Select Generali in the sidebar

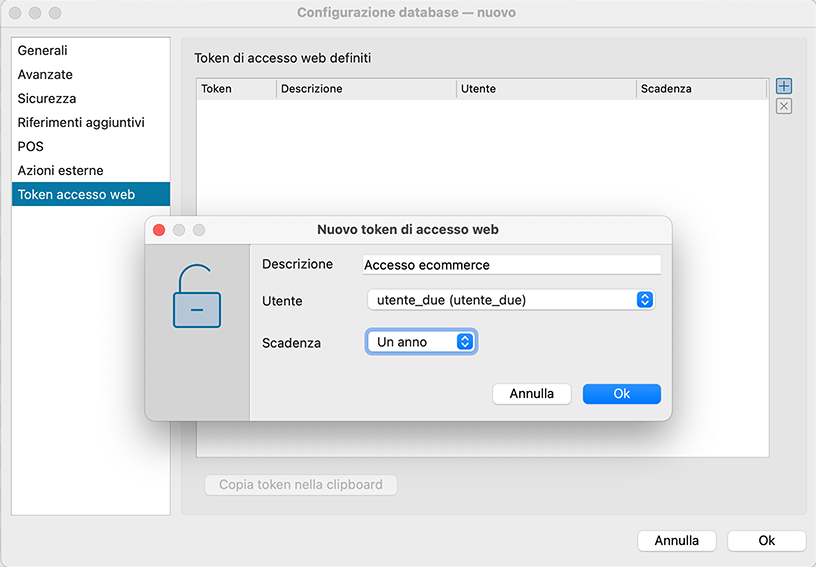point(43,51)
